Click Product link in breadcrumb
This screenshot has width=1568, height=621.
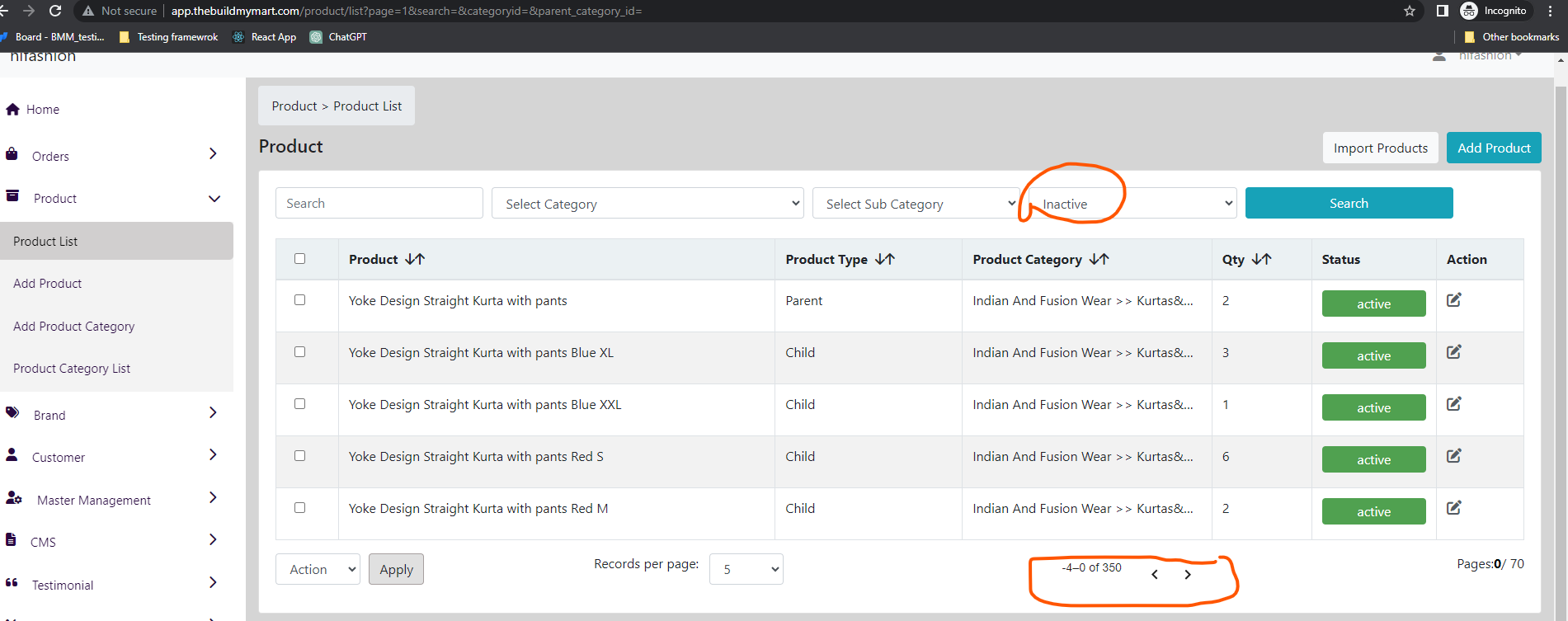tap(294, 106)
